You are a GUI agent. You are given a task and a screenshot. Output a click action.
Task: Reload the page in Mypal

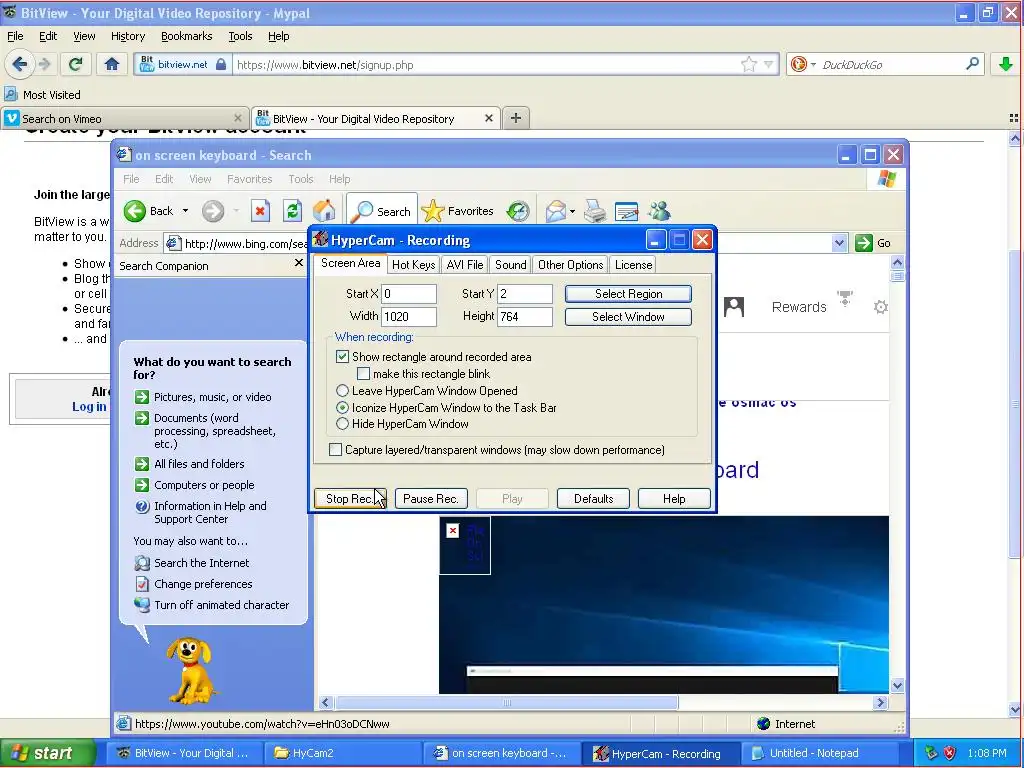pos(75,64)
